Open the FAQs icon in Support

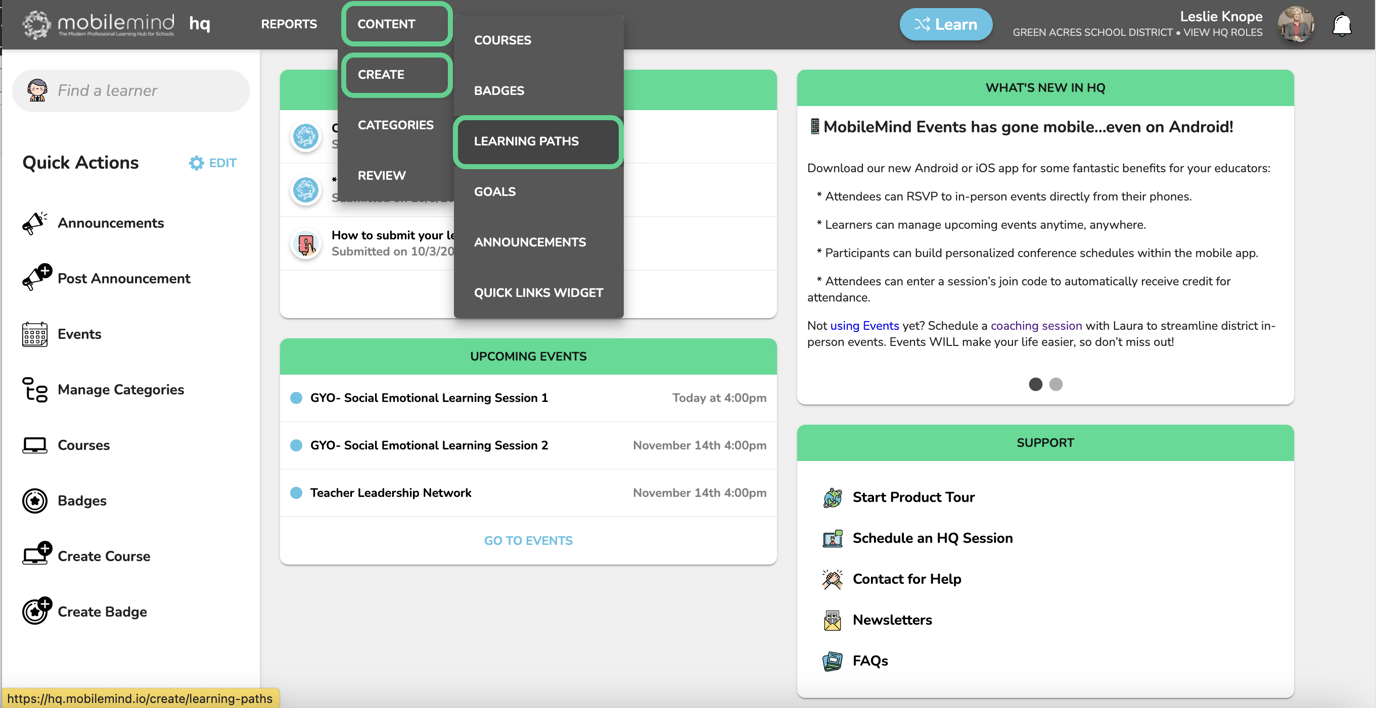point(832,661)
